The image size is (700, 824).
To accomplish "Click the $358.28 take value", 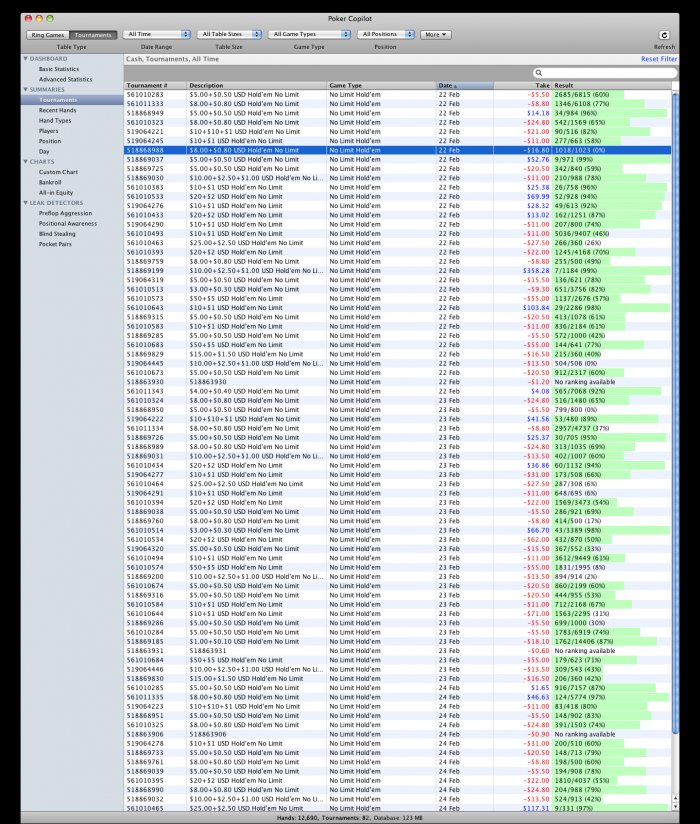I will tap(536, 271).
